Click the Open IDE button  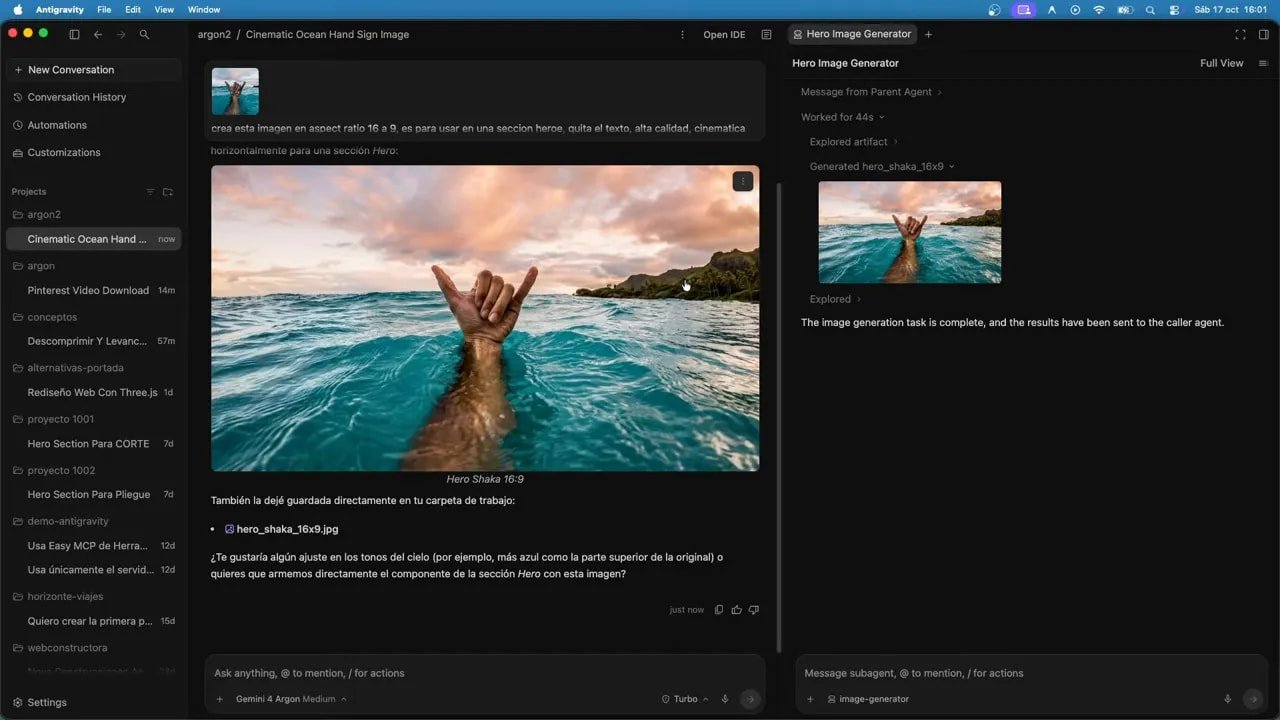(x=724, y=35)
